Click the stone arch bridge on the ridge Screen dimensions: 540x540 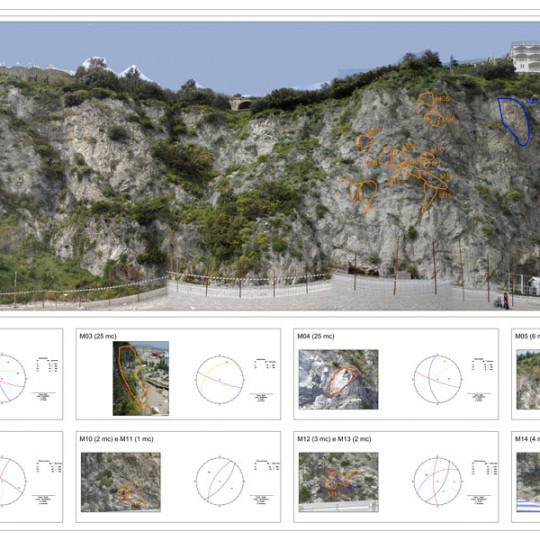[x=243, y=104]
